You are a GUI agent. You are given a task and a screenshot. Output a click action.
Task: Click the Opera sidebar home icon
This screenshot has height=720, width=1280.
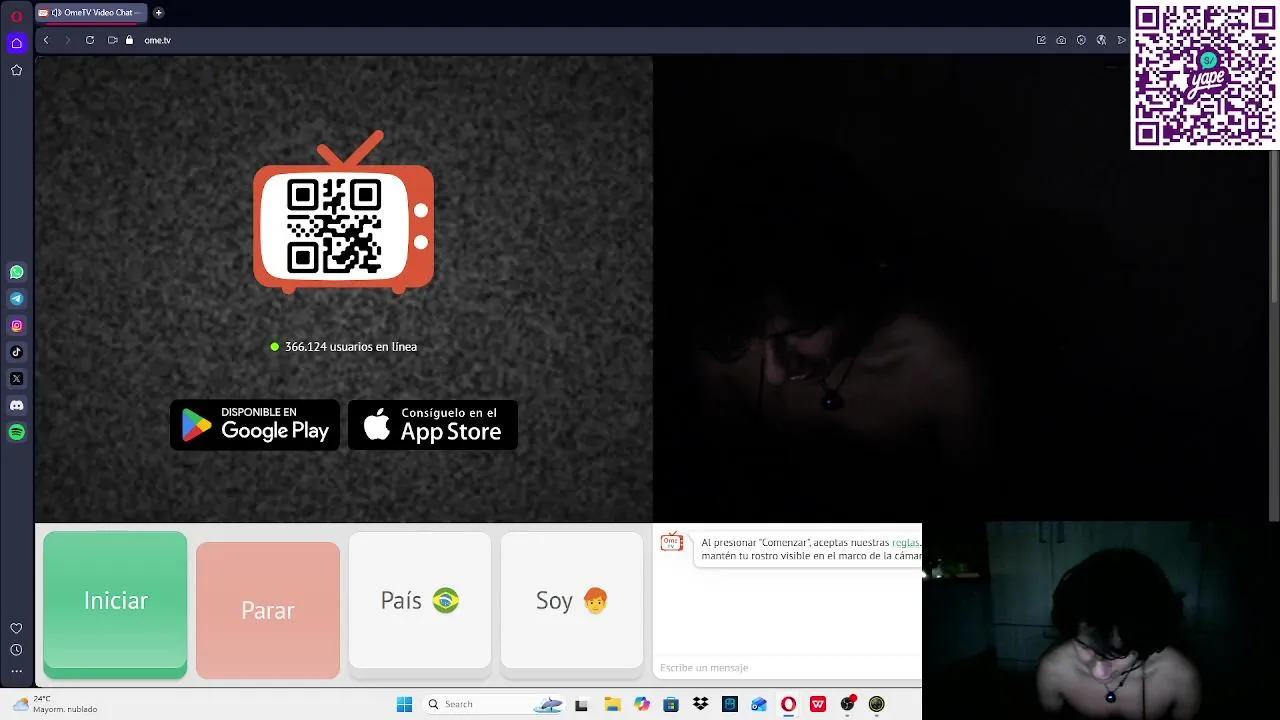tap(16, 43)
